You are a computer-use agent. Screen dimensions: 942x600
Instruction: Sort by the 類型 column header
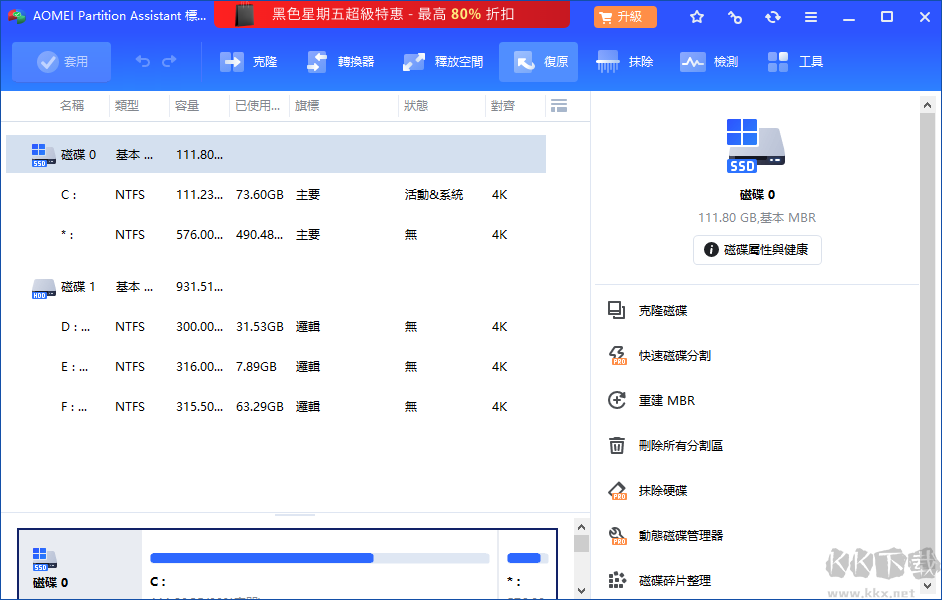pyautogui.click(x=127, y=106)
